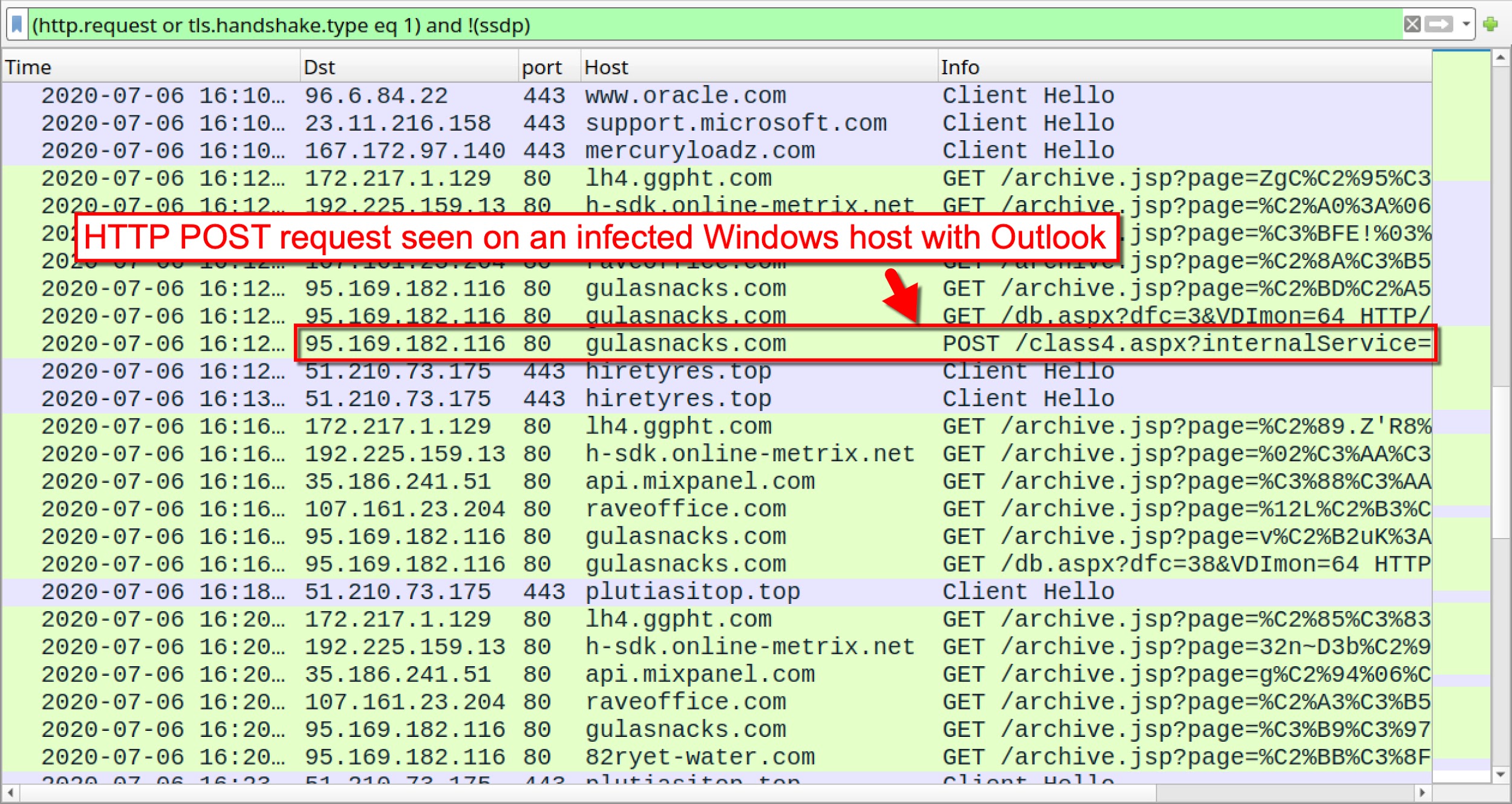Select gulasnacks.com row with page=%C3%B9%C3%97
Viewport: 1512px width, 804px height.
pyautogui.click(x=717, y=730)
